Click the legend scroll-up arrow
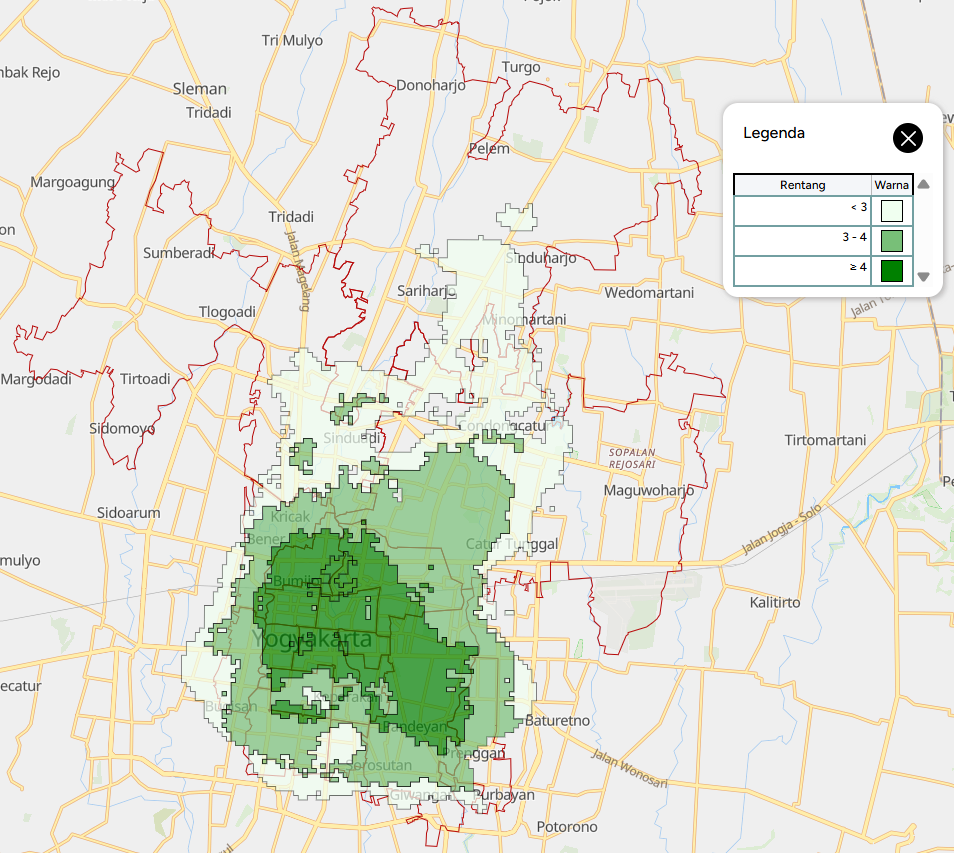Screen dimensions: 954x853 tap(924, 184)
